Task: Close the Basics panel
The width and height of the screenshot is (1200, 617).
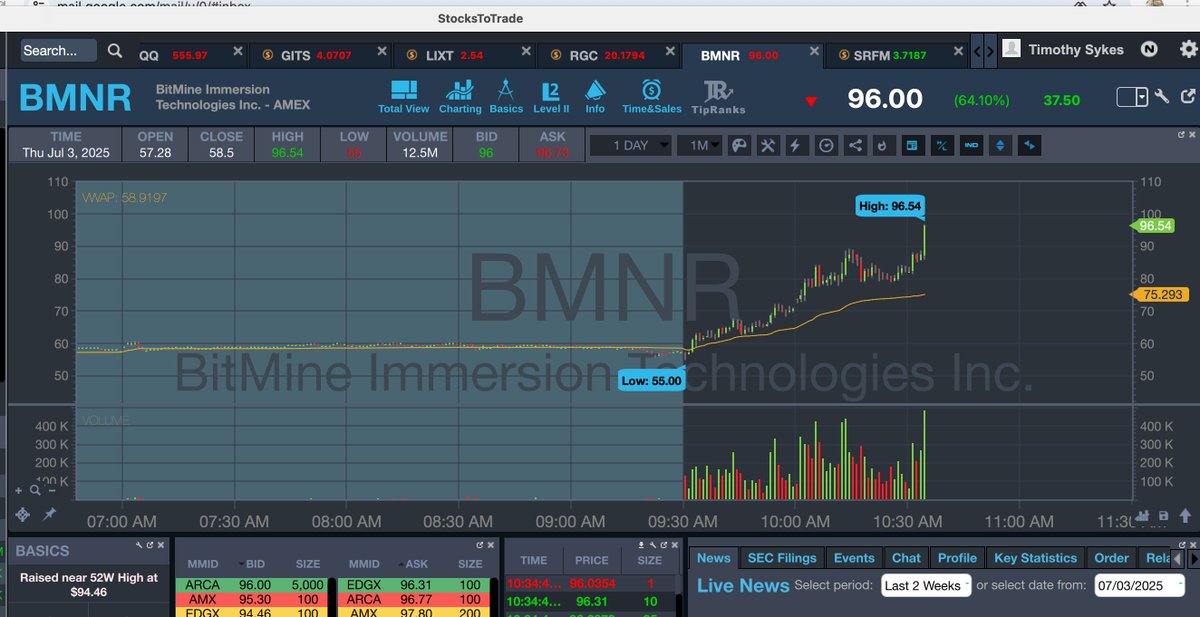Action: [x=161, y=545]
